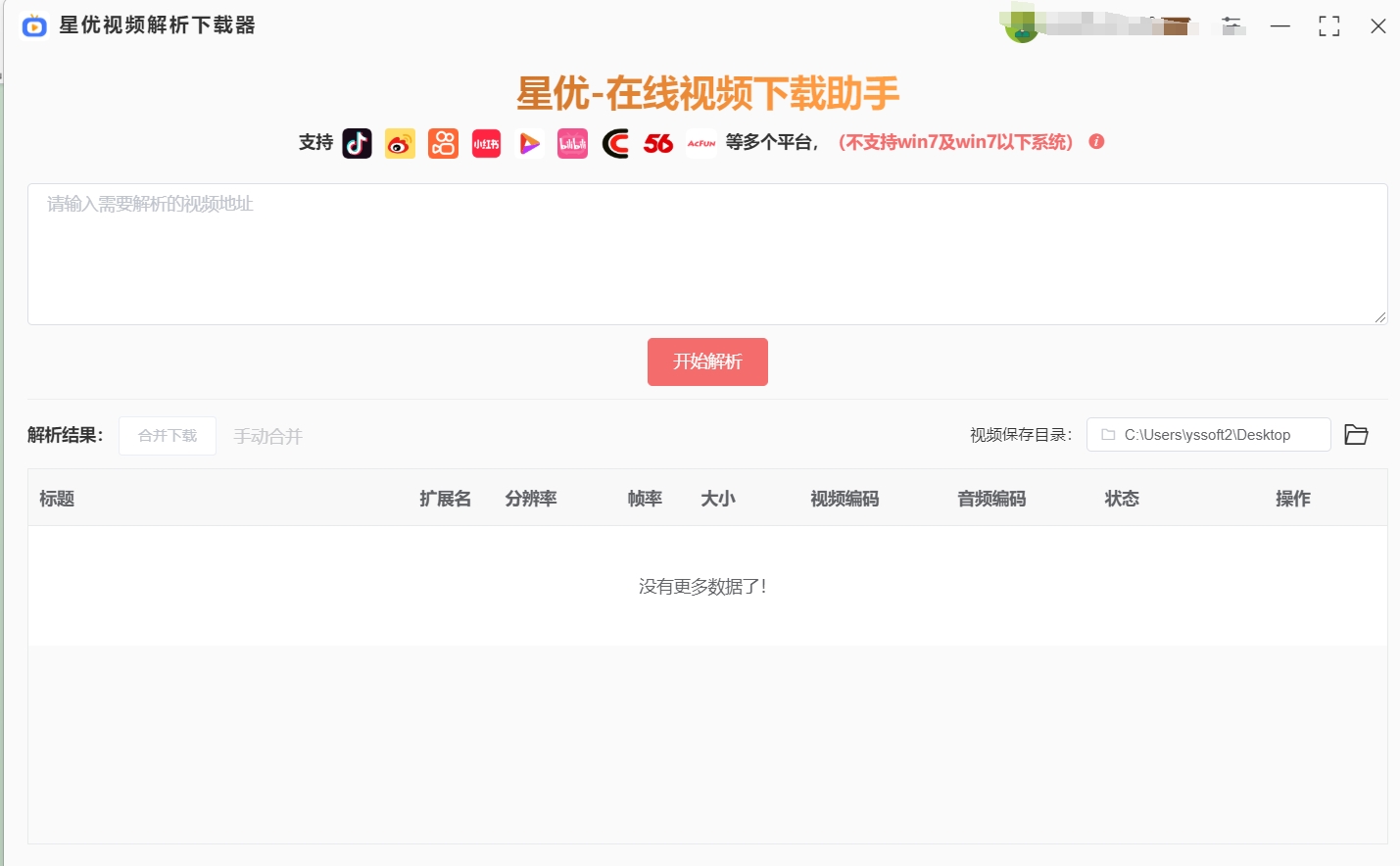1400x866 pixels.
Task: Click the Weibo platform icon
Action: [x=400, y=143]
